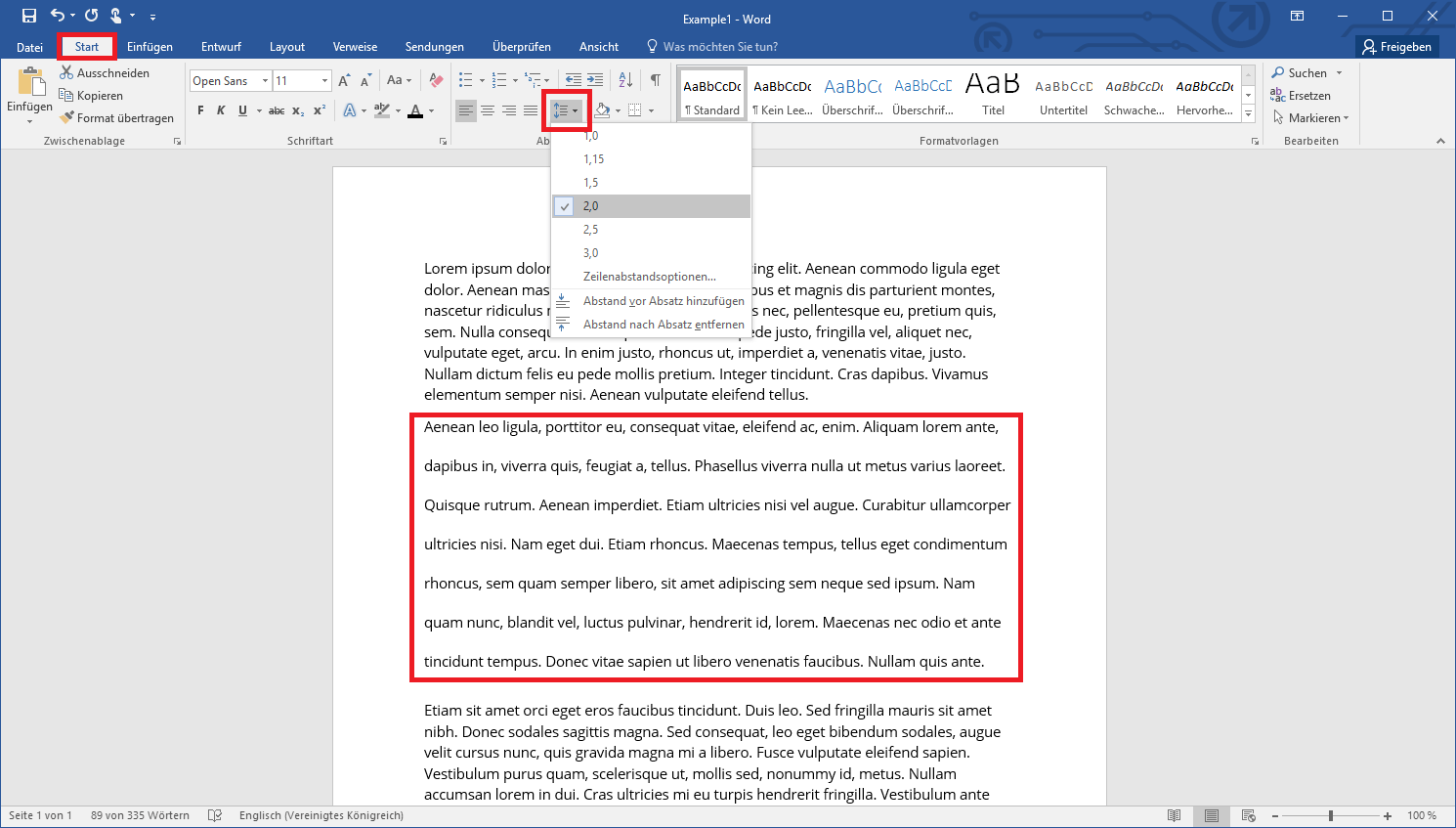Apply strikethrough (abc) formatting
1456x828 pixels.
(277, 111)
